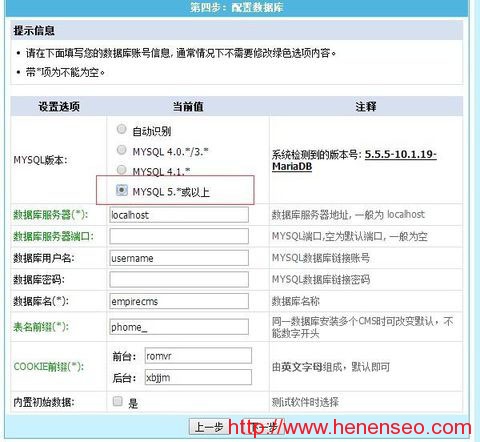Proceed with the 下一步 button
This screenshot has width=480, height=442.
coord(264,427)
